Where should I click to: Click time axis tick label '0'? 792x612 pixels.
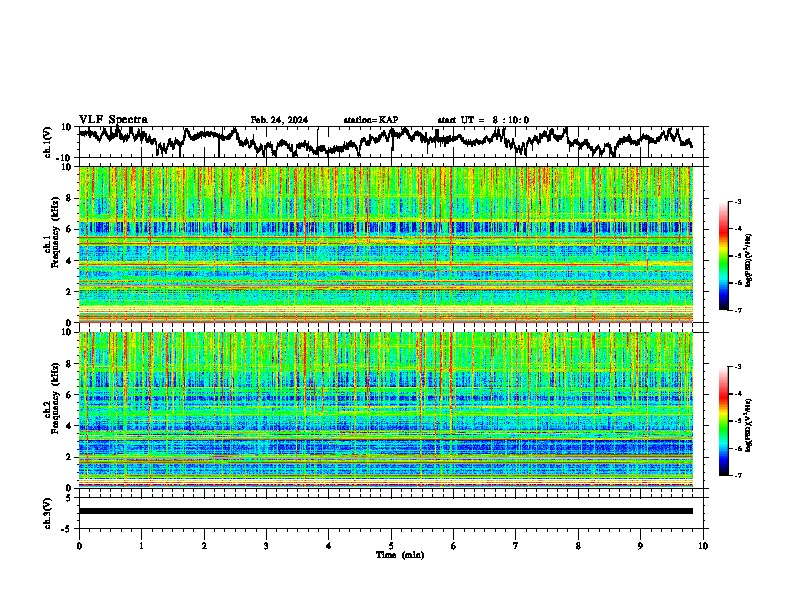click(79, 546)
